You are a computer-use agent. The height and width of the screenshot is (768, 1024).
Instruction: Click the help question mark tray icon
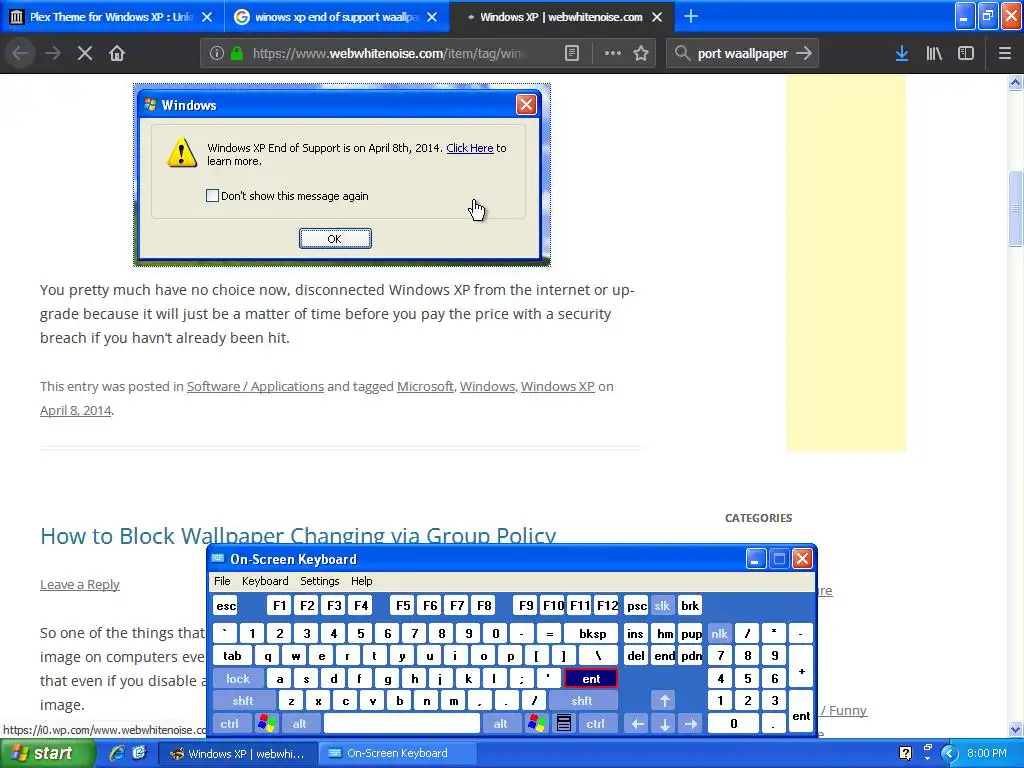tap(905, 754)
